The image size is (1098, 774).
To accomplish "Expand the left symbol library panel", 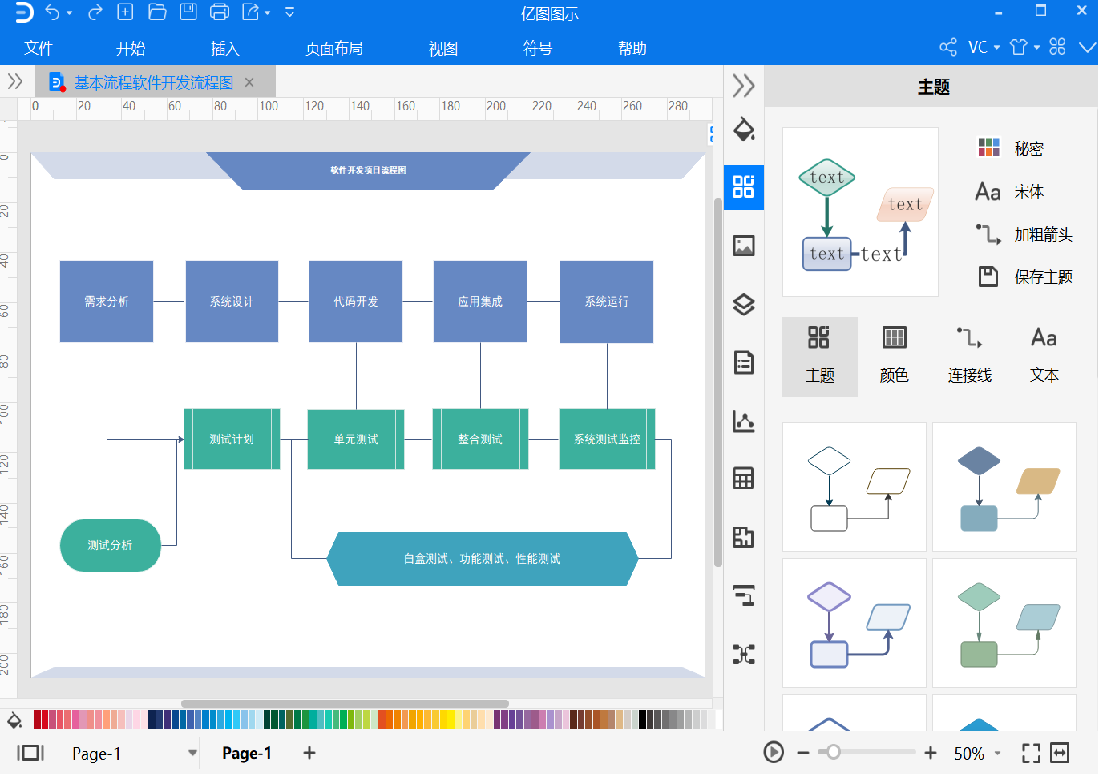I will (15, 82).
